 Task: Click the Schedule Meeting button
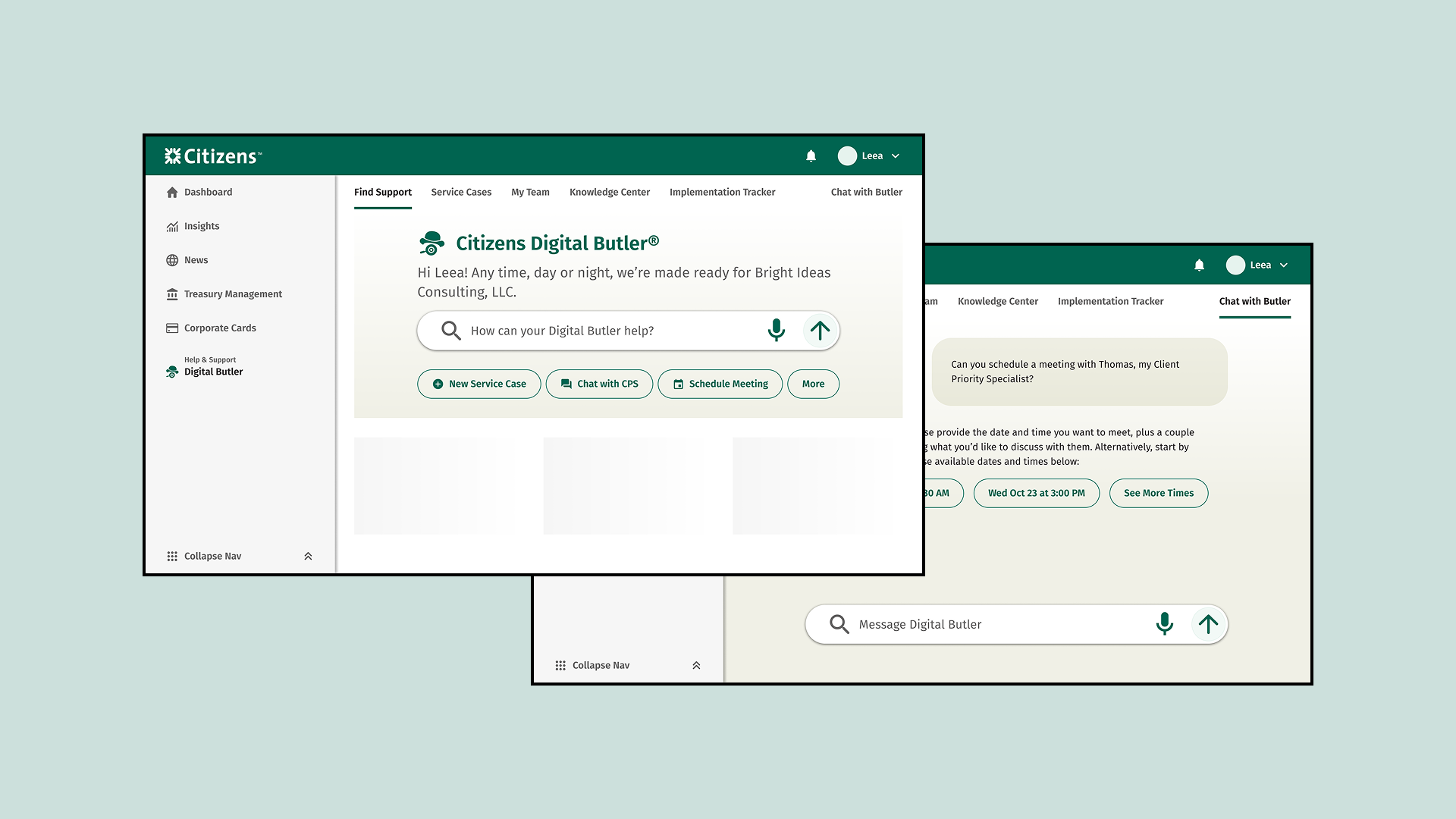click(720, 384)
